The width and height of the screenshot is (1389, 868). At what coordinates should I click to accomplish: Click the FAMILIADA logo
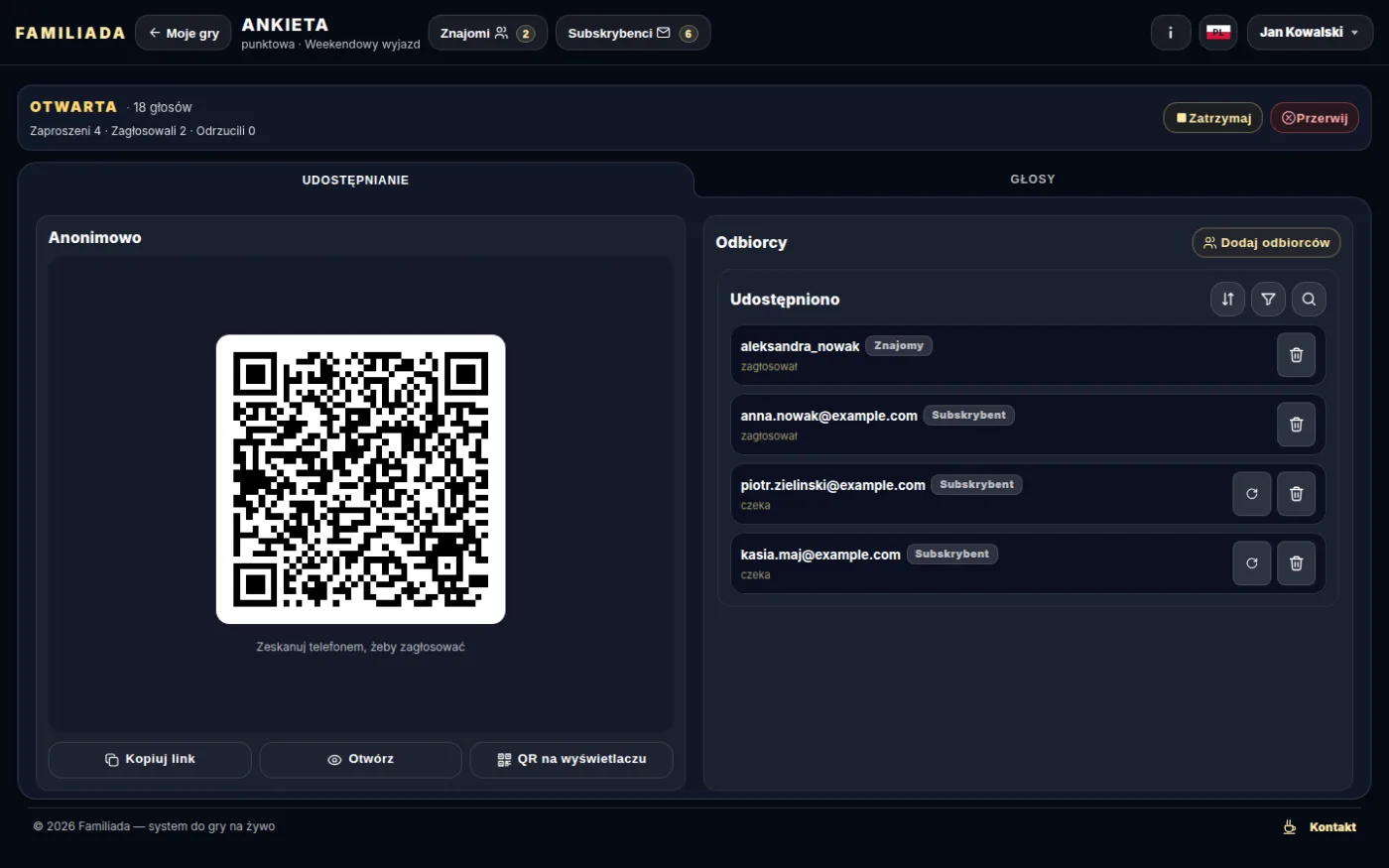(x=70, y=33)
